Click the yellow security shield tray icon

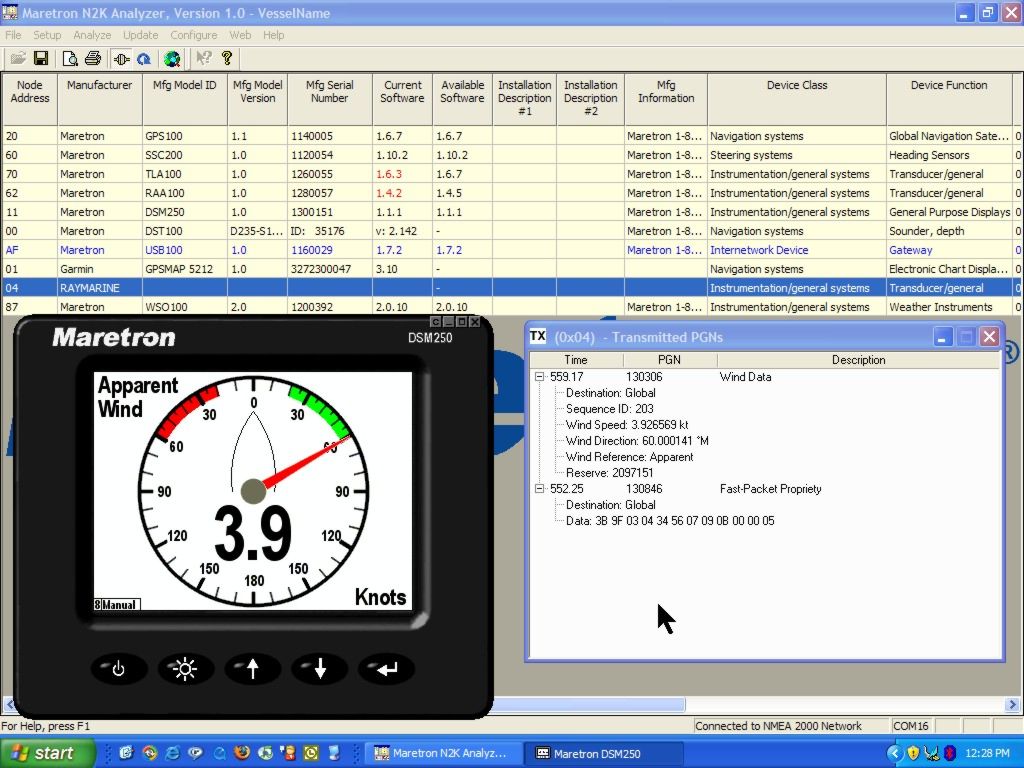tap(913, 753)
